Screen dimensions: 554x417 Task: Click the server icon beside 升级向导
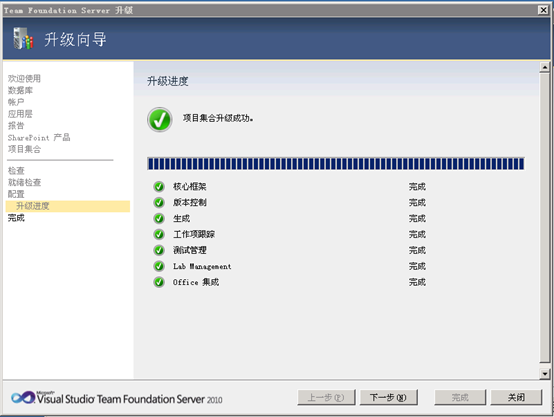pyautogui.click(x=23, y=39)
